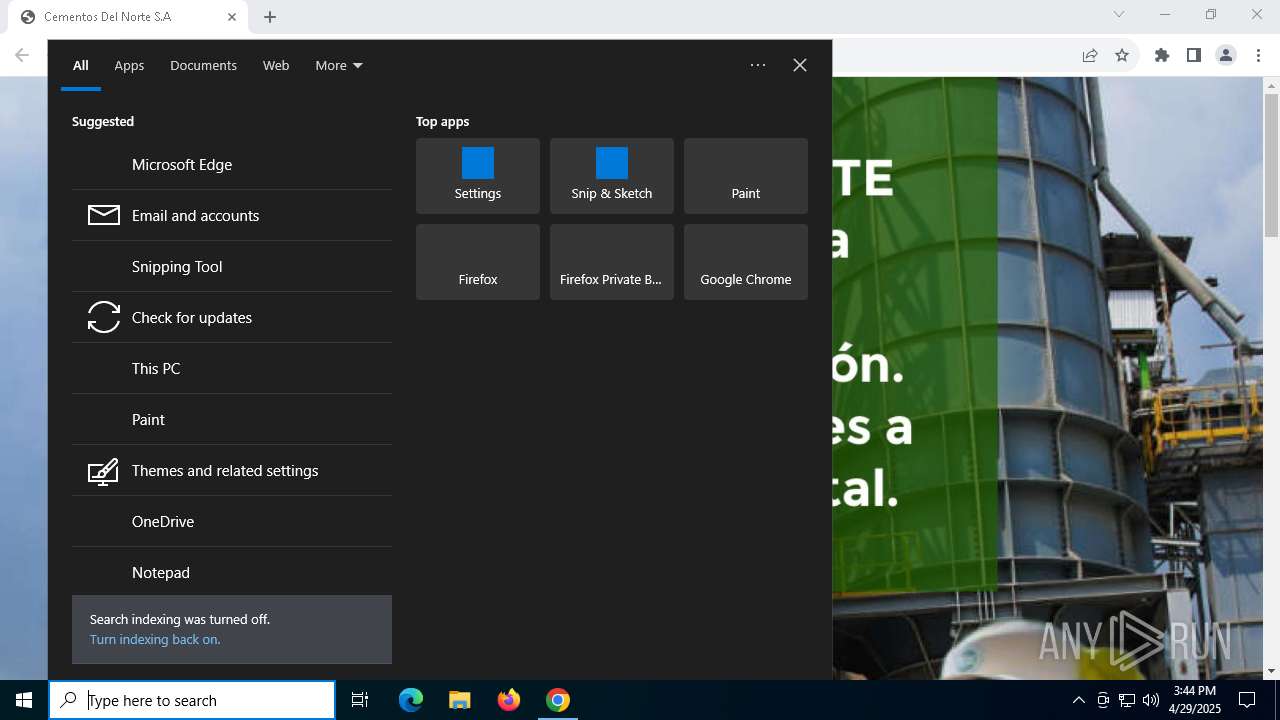The width and height of the screenshot is (1280, 720).
Task: Expand the More filter dropdown
Action: (x=339, y=65)
